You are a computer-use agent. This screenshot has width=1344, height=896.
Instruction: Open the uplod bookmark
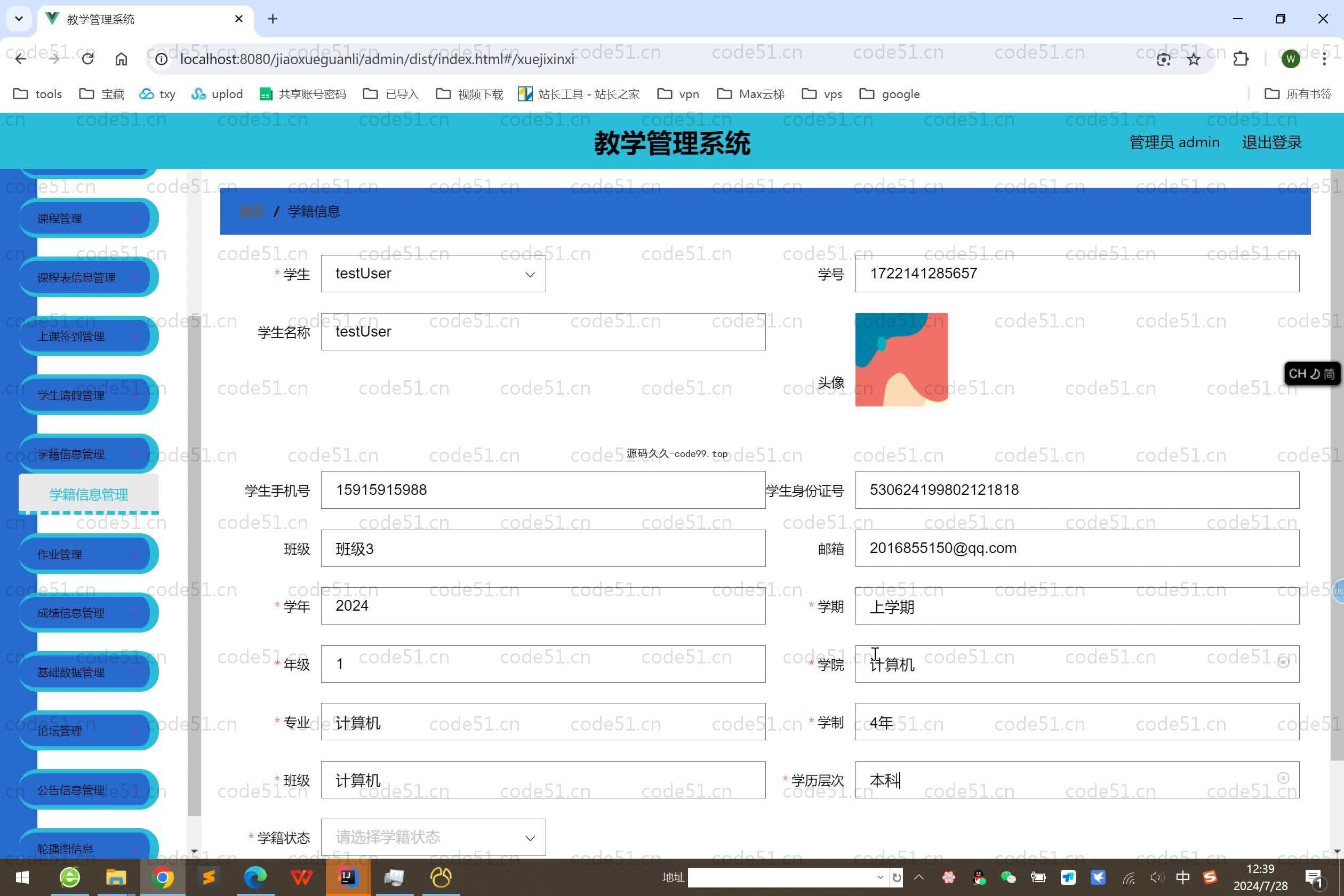click(217, 94)
